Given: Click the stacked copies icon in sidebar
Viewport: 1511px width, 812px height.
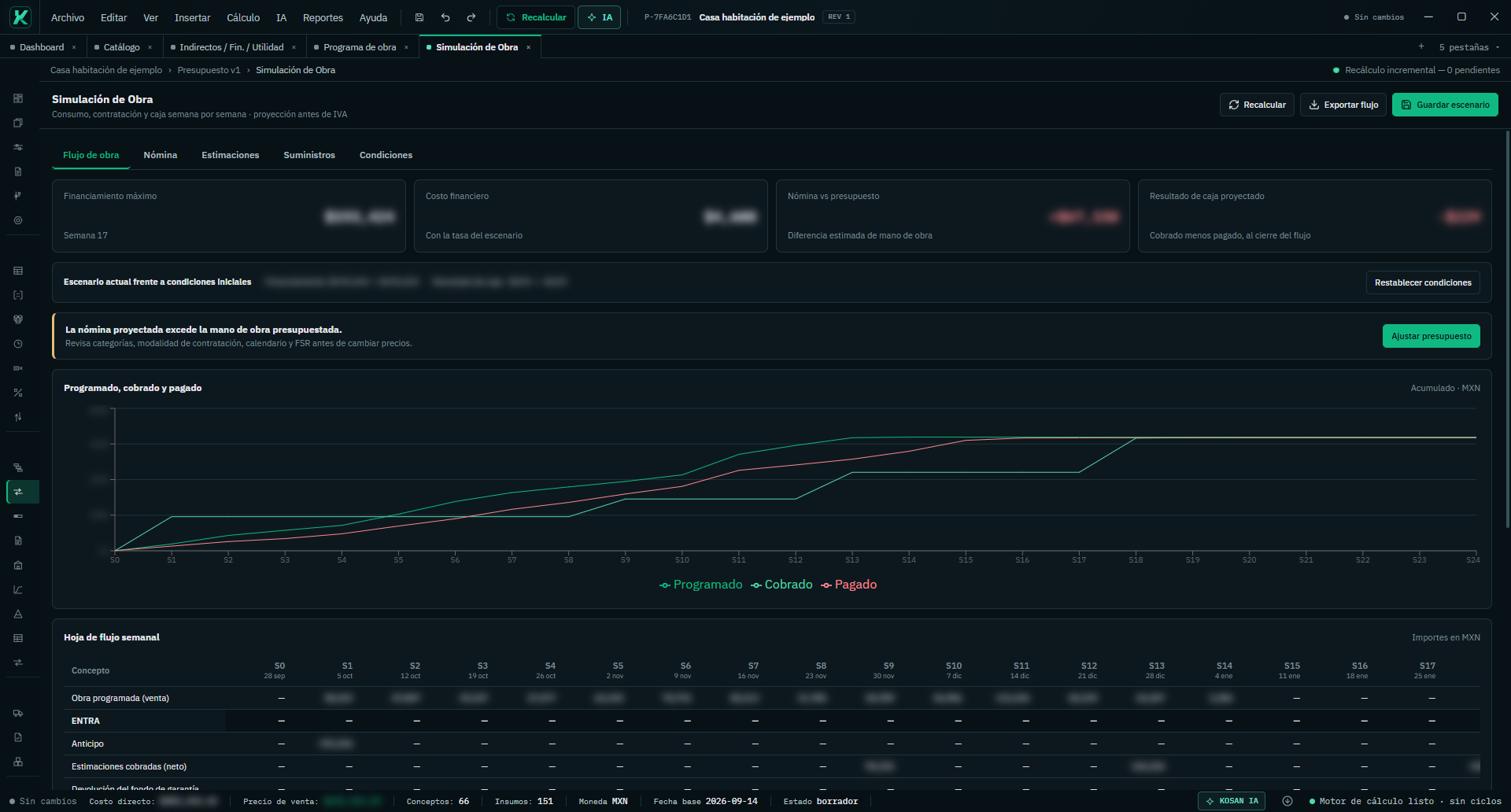Looking at the screenshot, I should tap(18, 123).
